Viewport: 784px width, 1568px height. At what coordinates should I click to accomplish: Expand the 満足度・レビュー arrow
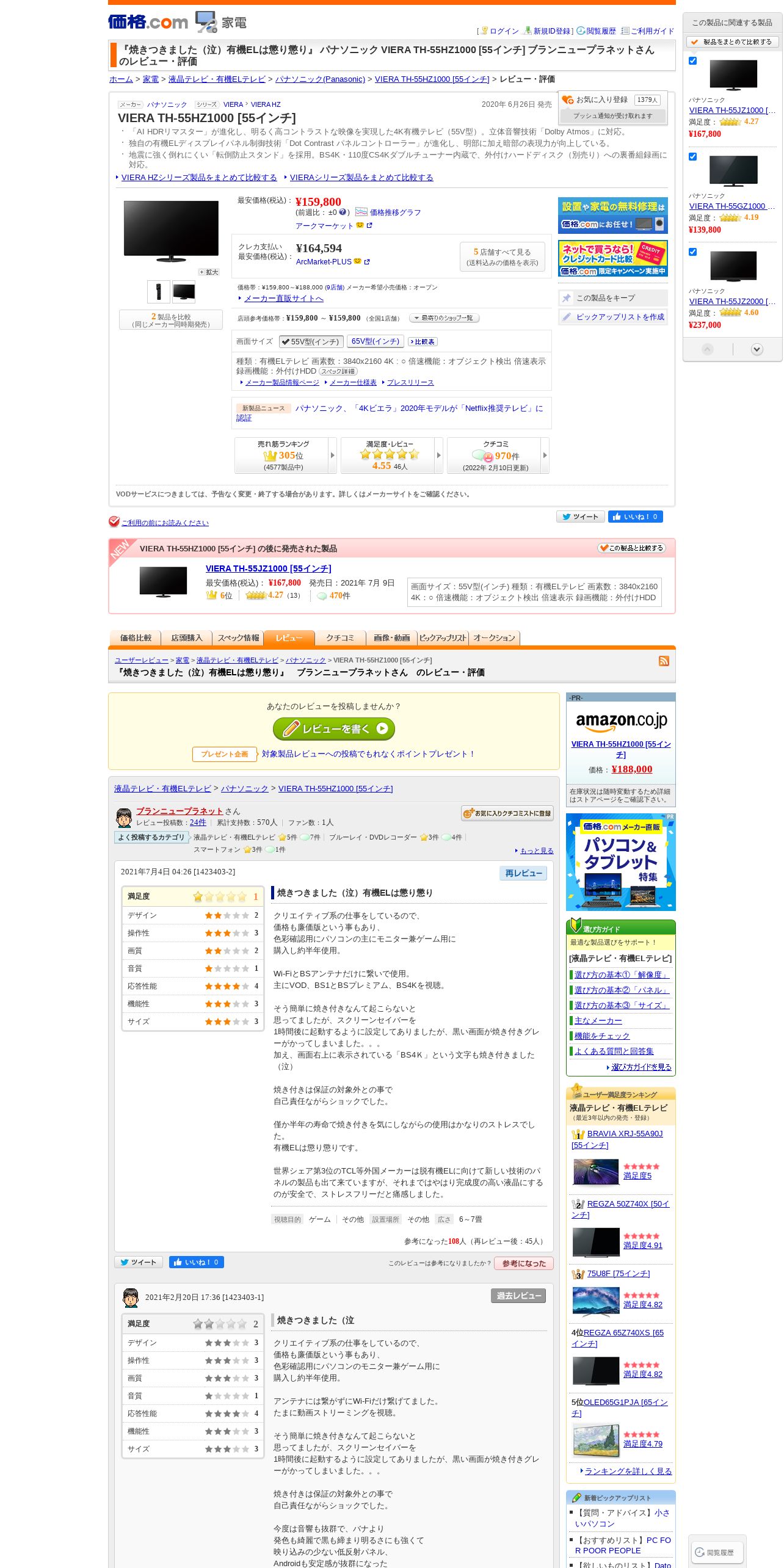click(439, 456)
